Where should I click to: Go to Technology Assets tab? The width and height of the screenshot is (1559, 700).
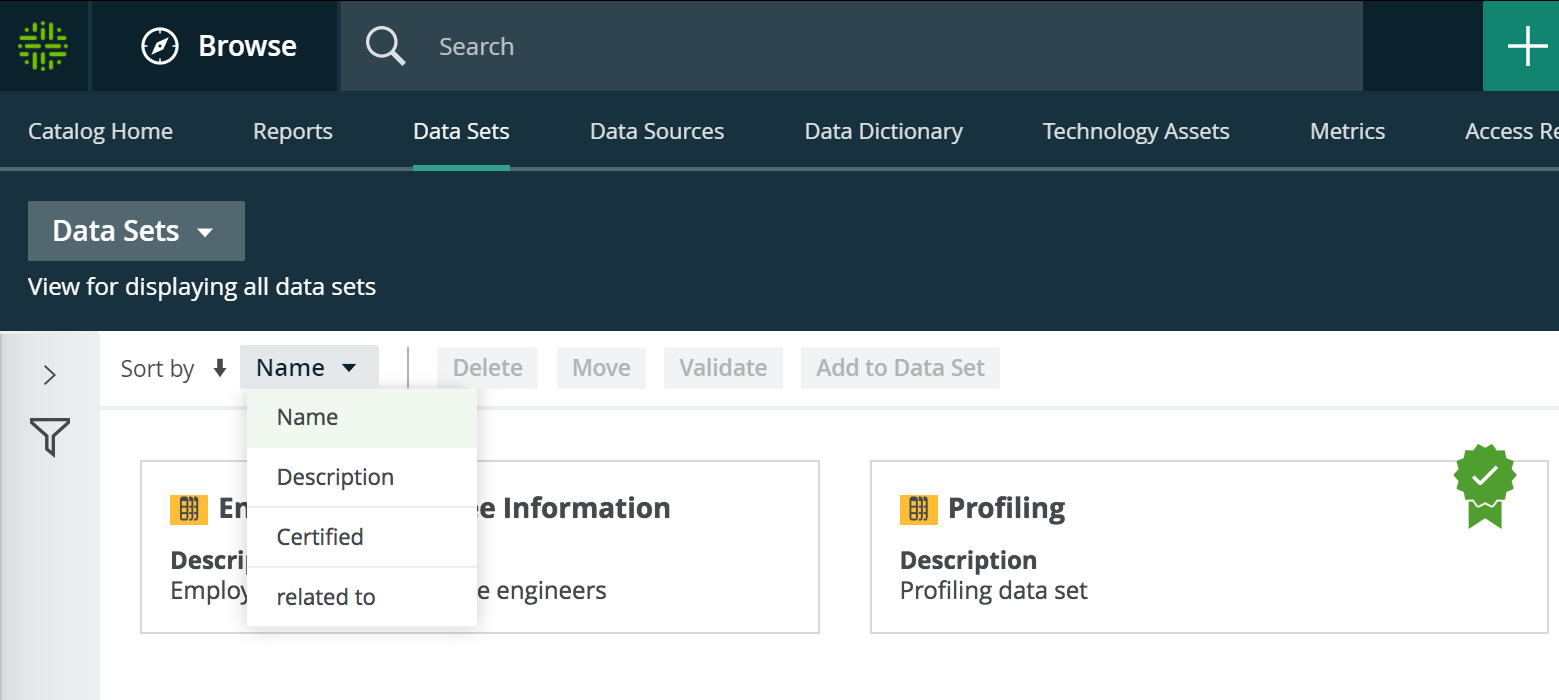(x=1135, y=131)
